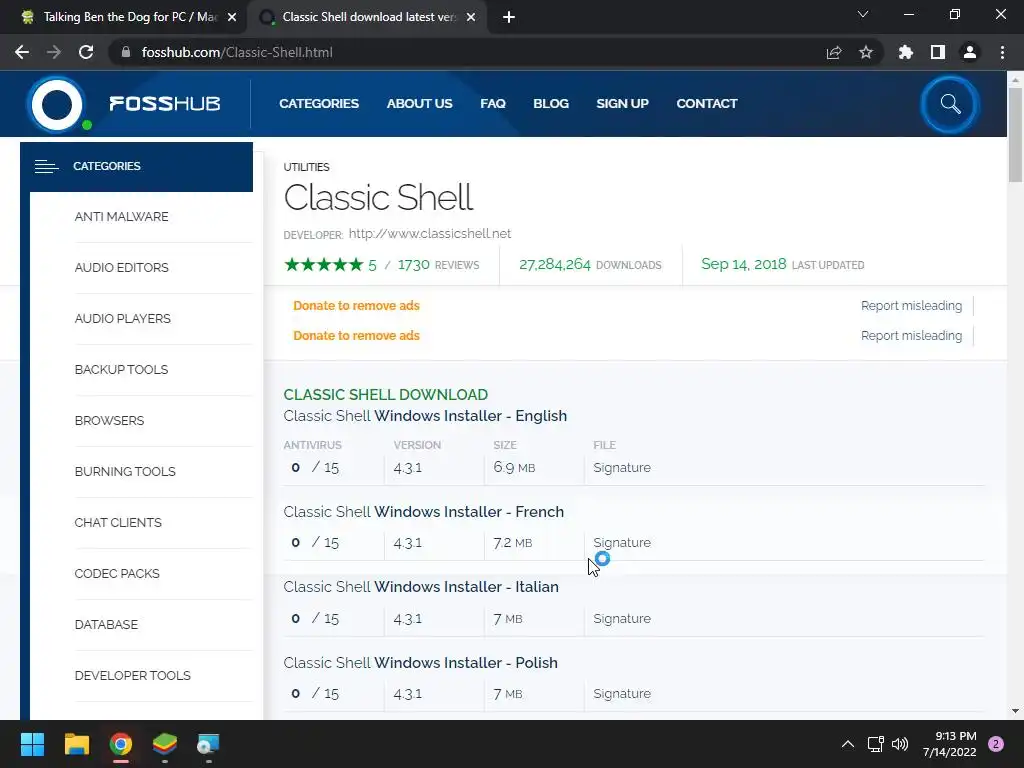The width and height of the screenshot is (1024, 768).
Task: Open a new browser tab
Action: [509, 17]
